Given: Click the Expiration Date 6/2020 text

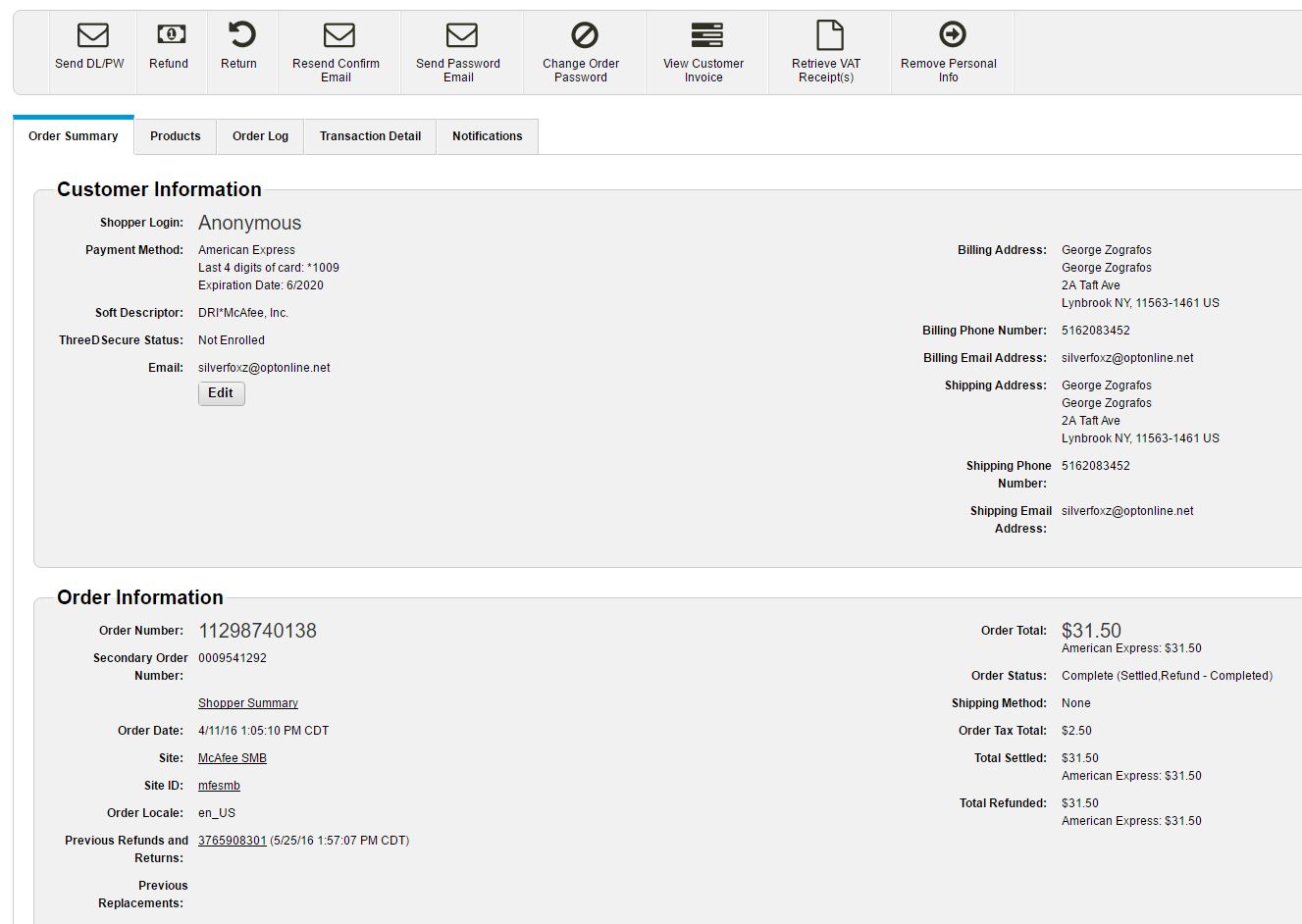Looking at the screenshot, I should click(x=261, y=285).
